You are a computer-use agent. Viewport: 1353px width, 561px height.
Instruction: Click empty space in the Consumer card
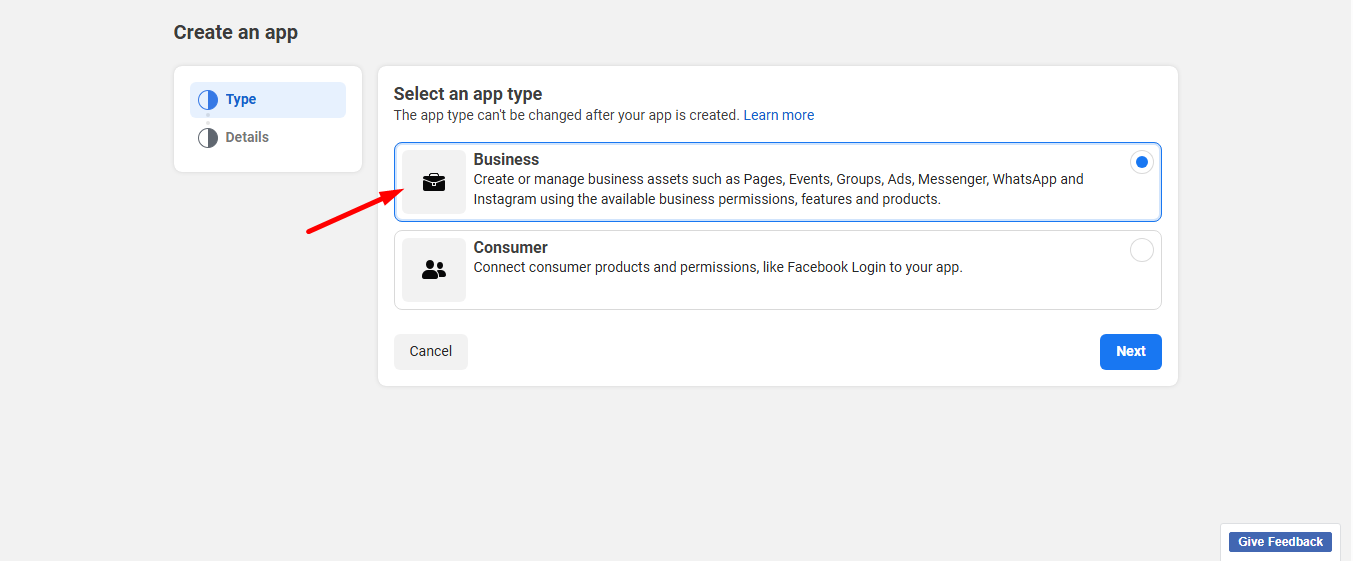pyautogui.click(x=800, y=294)
